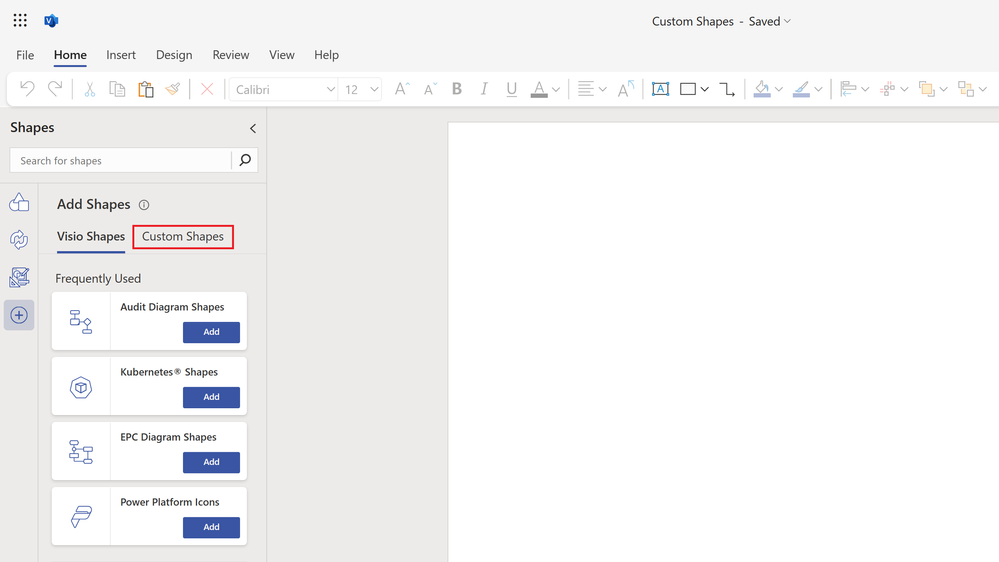Paste from clipboard

146,89
